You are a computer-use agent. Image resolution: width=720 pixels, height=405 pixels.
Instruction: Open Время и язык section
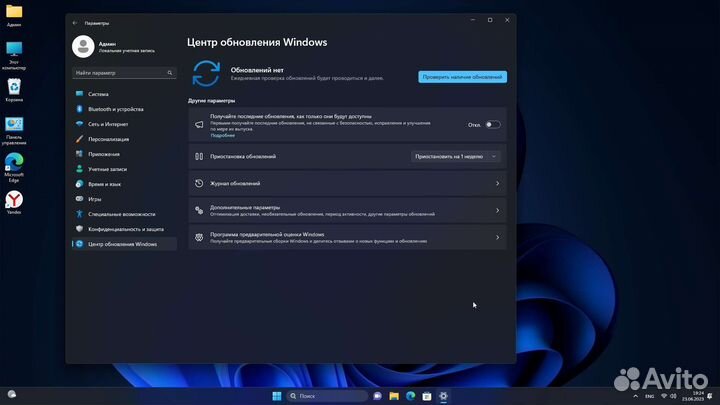pyautogui.click(x=124, y=184)
